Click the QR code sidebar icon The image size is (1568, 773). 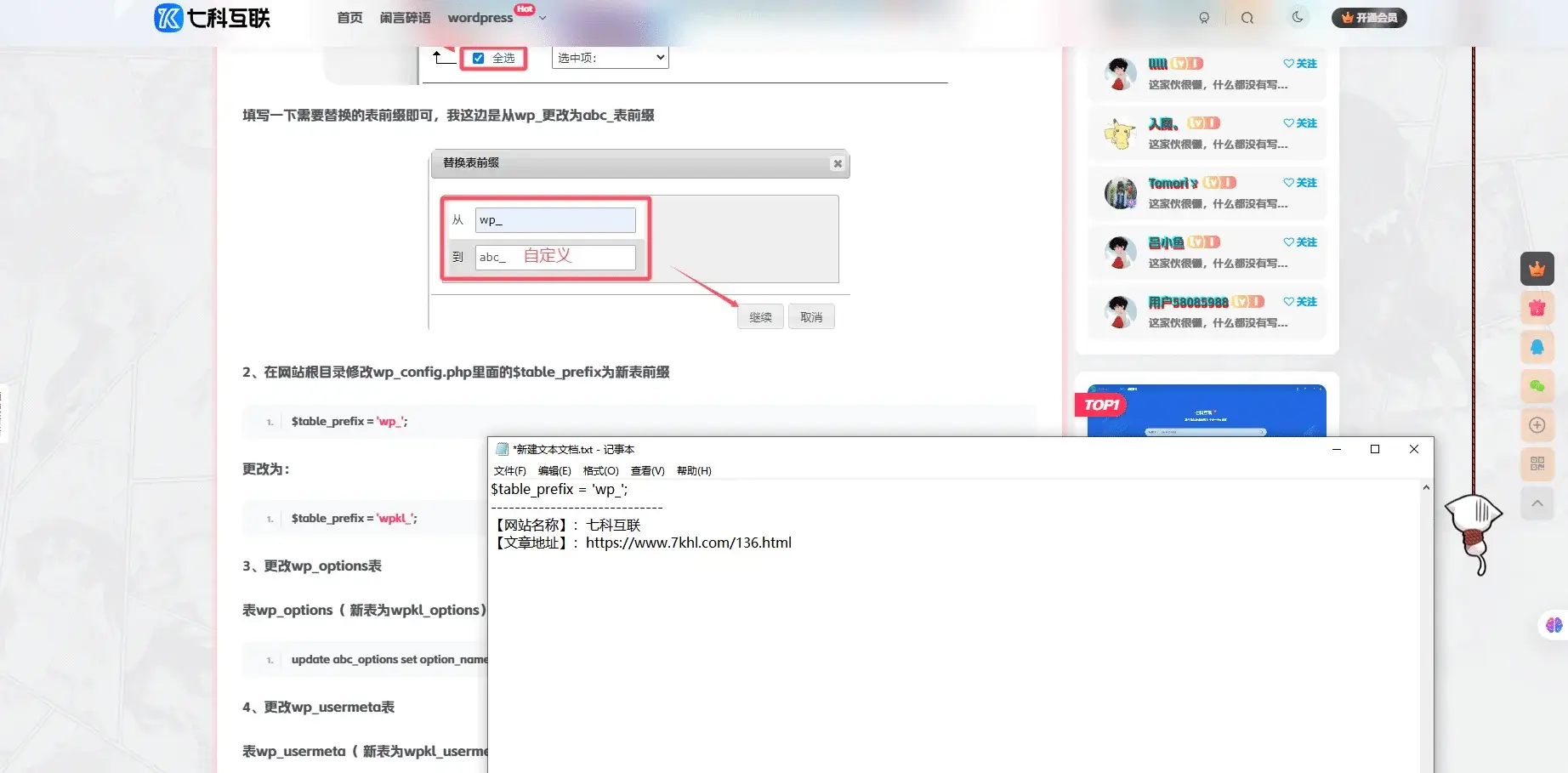(1537, 463)
